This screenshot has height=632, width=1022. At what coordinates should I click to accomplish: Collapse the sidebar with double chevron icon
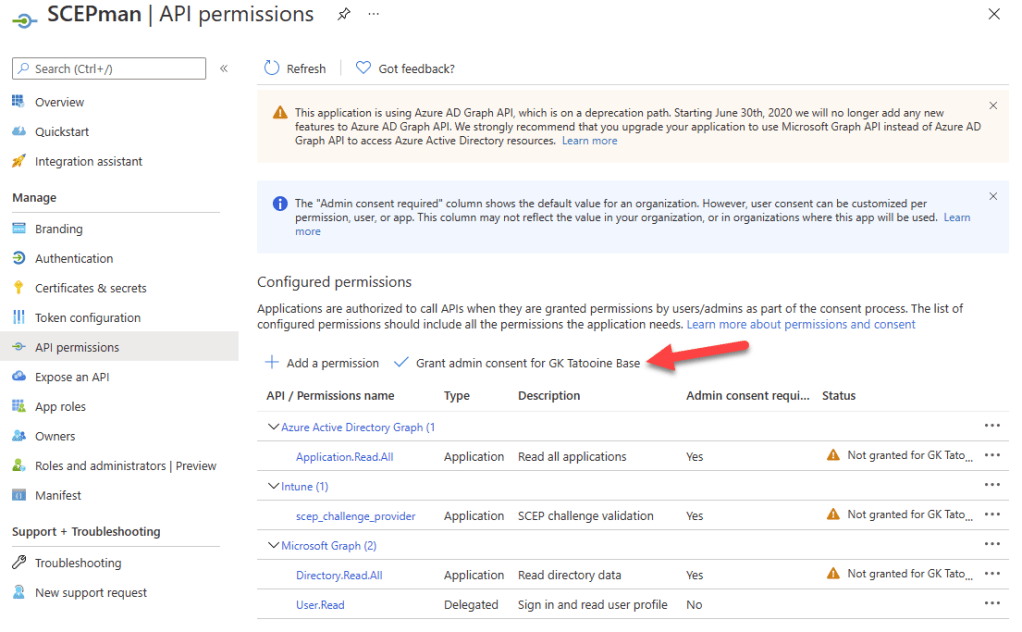[224, 68]
